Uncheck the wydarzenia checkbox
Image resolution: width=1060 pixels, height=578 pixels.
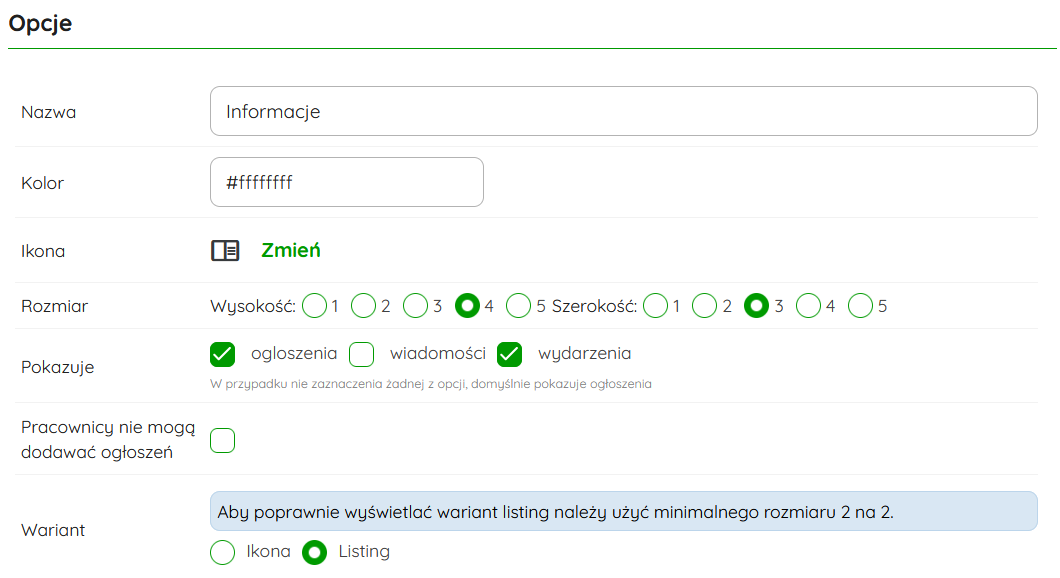click(510, 354)
